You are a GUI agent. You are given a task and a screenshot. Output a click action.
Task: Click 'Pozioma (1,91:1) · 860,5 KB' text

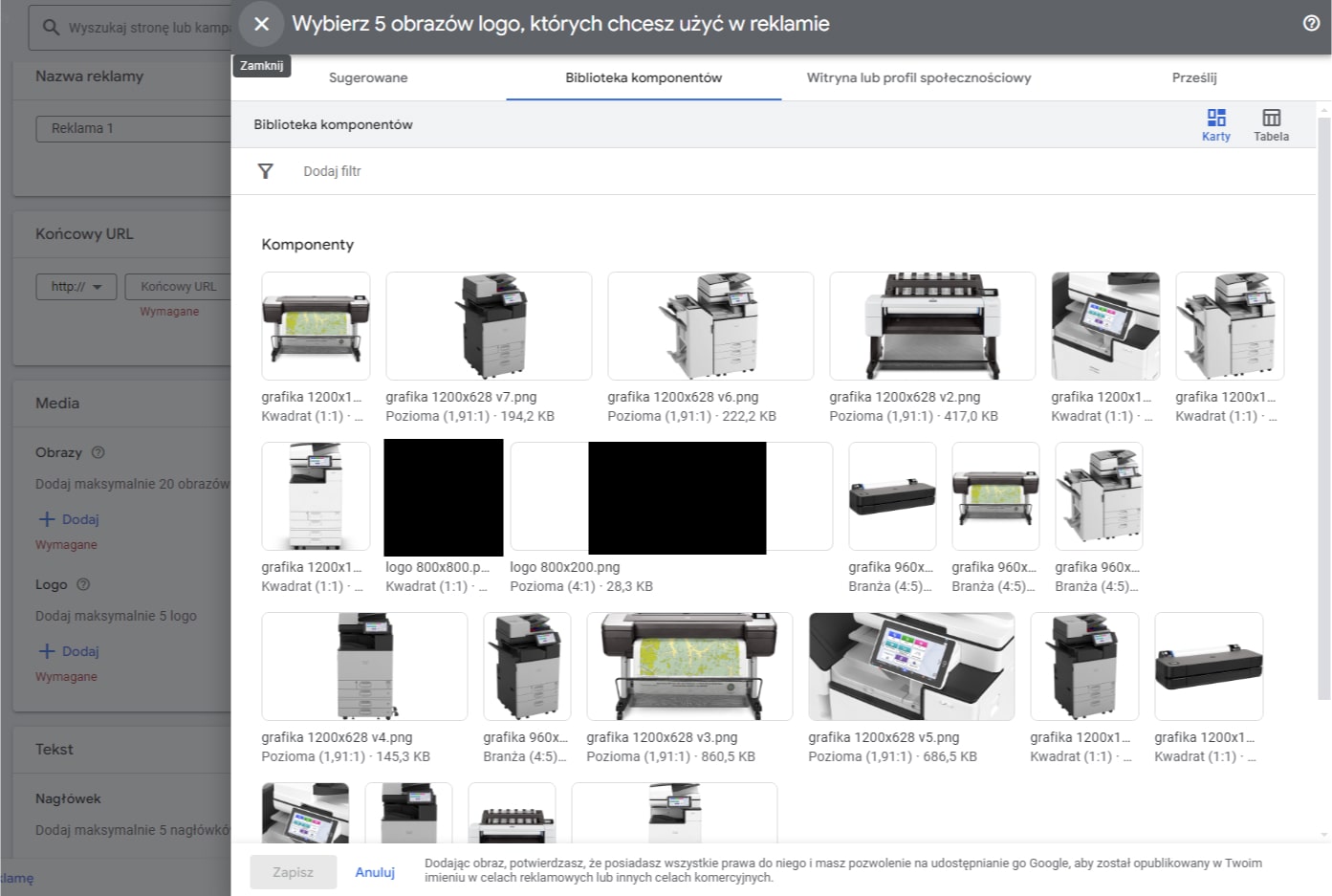pyautogui.click(x=671, y=756)
